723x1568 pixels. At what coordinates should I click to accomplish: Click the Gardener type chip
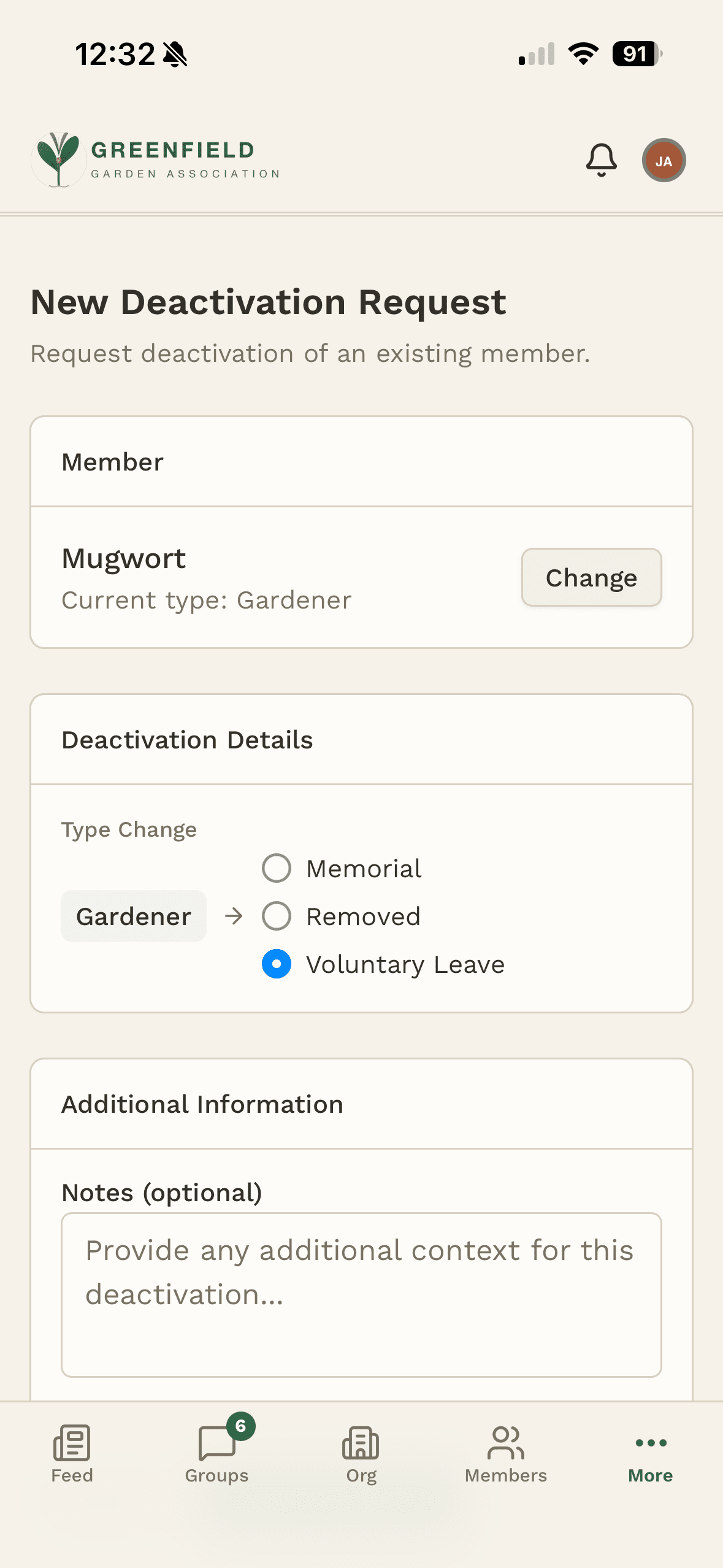133,916
